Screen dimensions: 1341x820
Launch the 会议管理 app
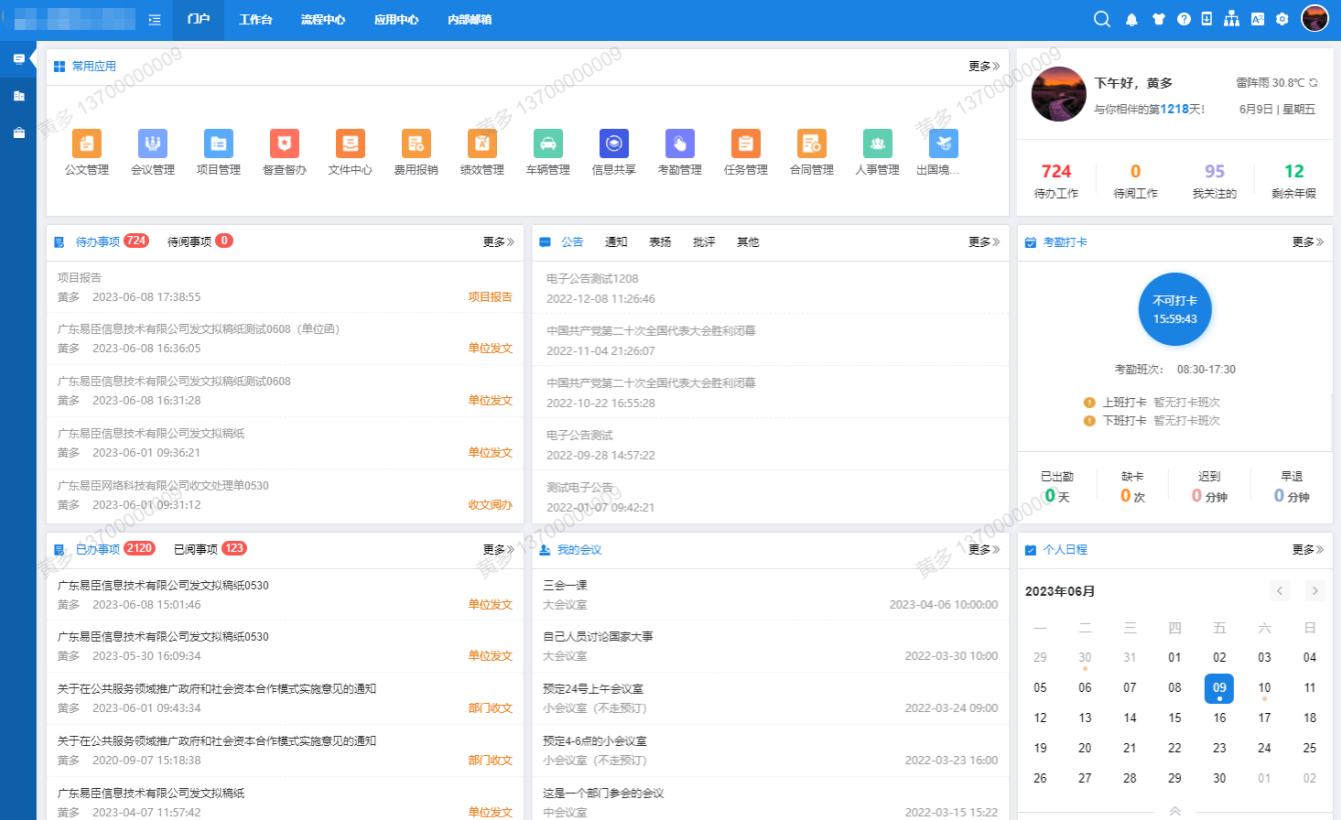pos(153,144)
